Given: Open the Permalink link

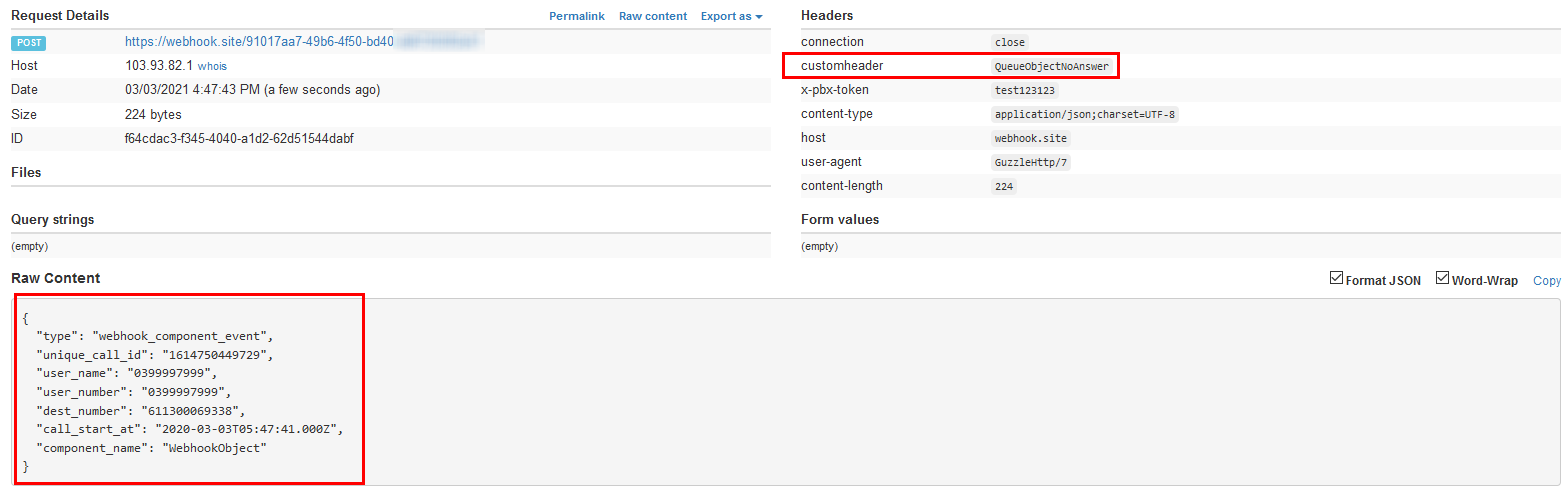Looking at the screenshot, I should [x=577, y=16].
